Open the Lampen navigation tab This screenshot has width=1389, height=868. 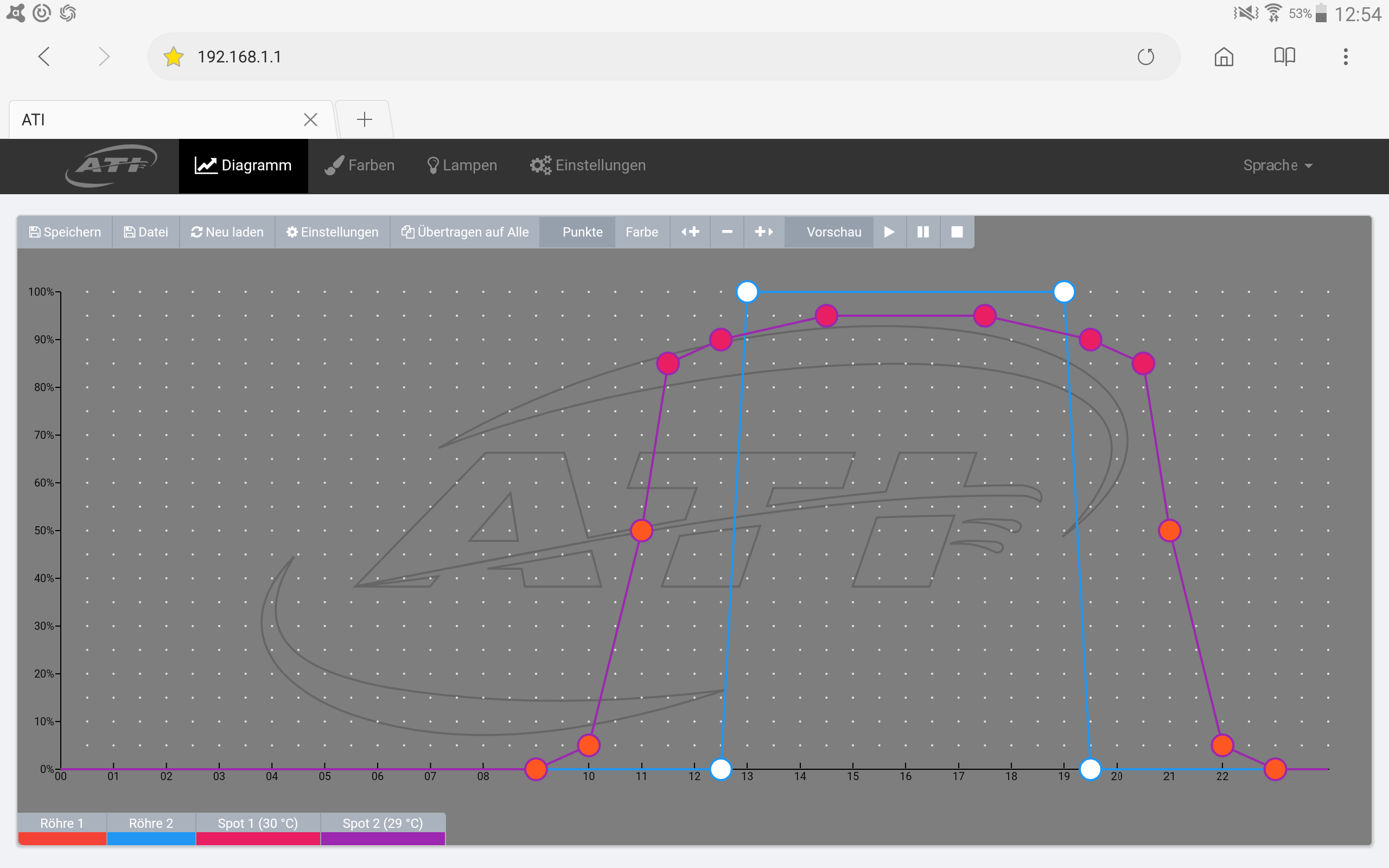click(x=462, y=165)
